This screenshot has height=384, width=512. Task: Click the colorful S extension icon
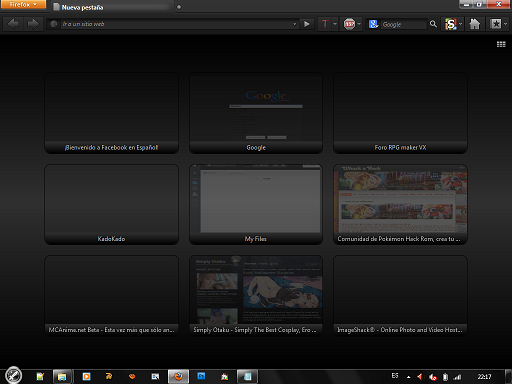coord(451,24)
